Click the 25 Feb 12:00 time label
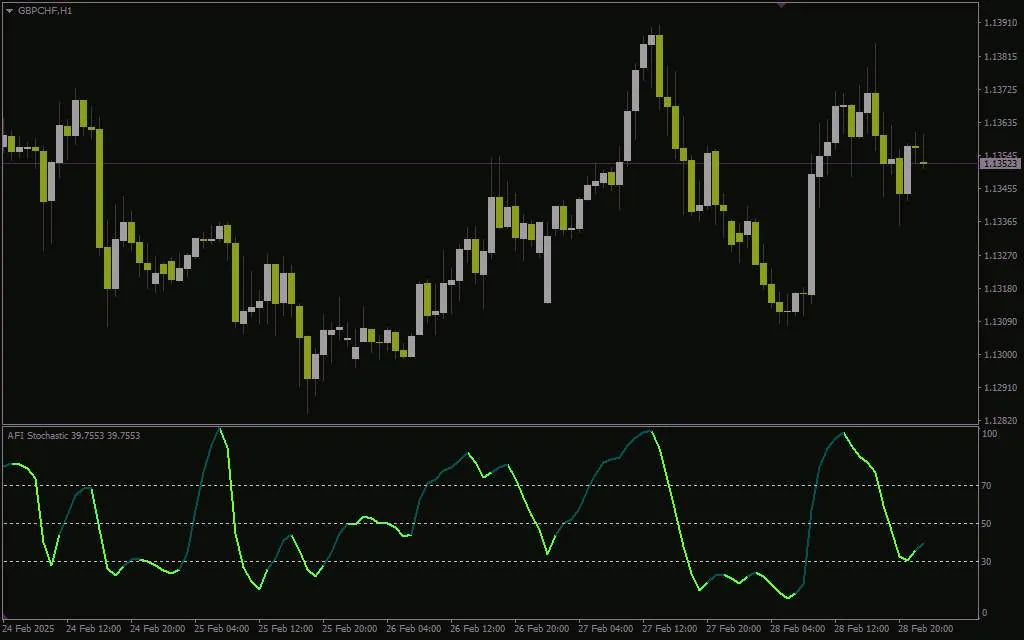Screen dimensions: 1024x640 pos(285,629)
